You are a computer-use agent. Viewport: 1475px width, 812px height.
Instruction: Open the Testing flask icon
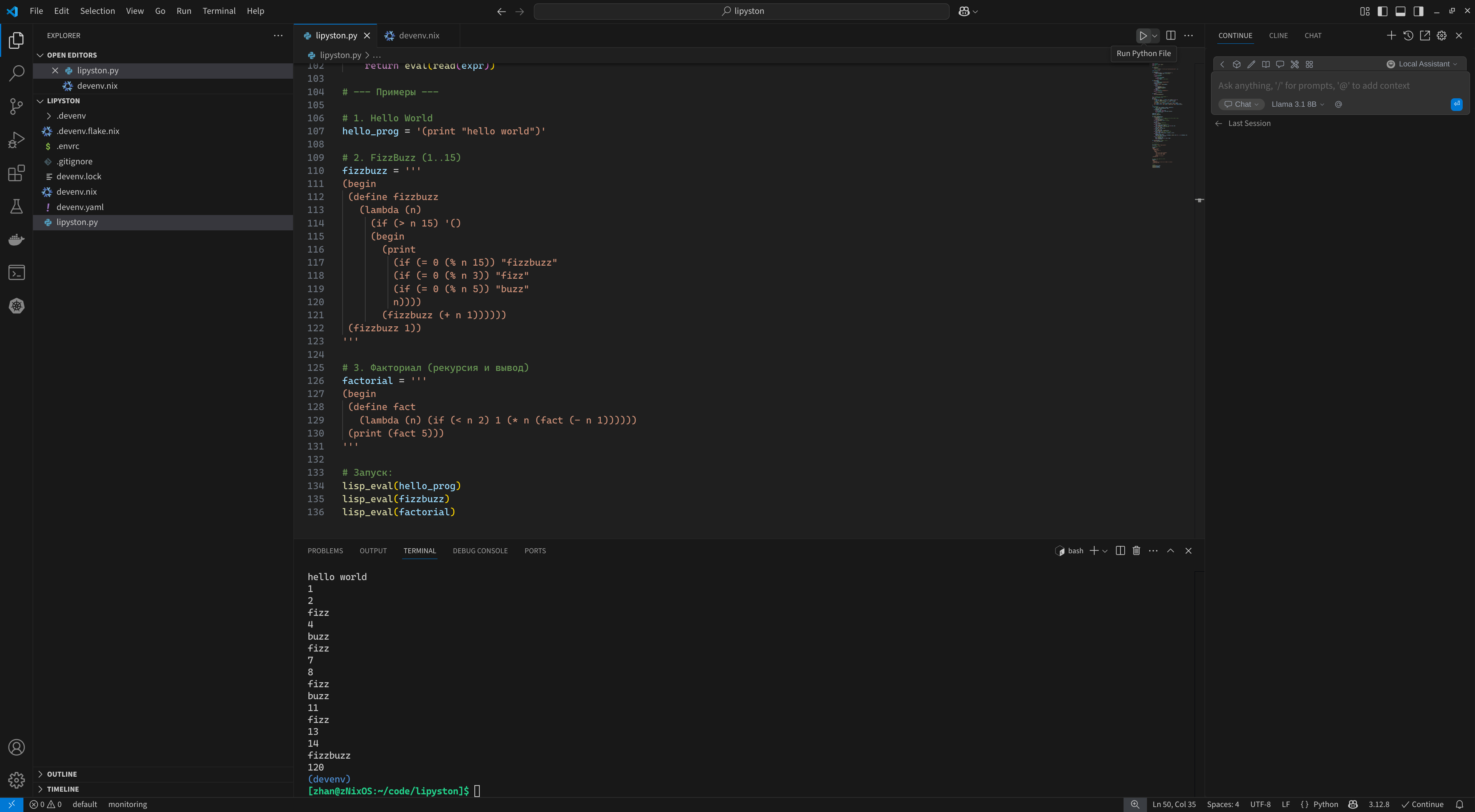click(17, 207)
